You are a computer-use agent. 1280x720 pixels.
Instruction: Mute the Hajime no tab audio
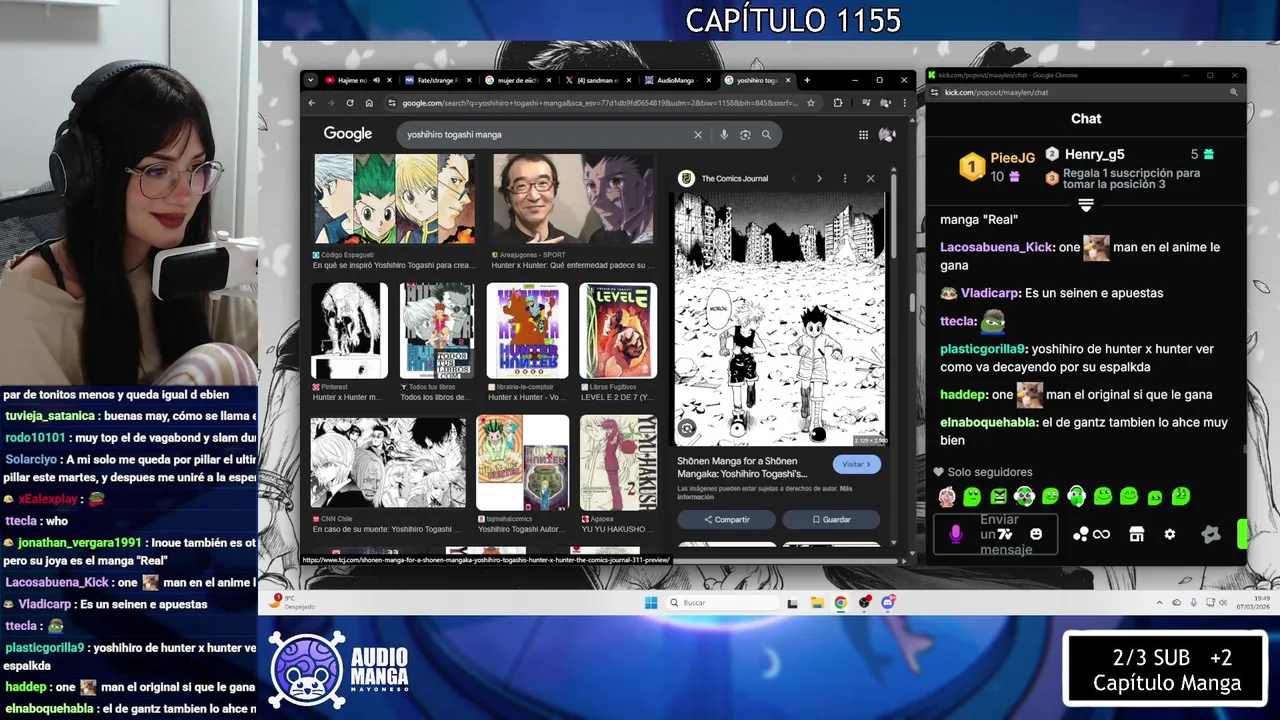376,80
